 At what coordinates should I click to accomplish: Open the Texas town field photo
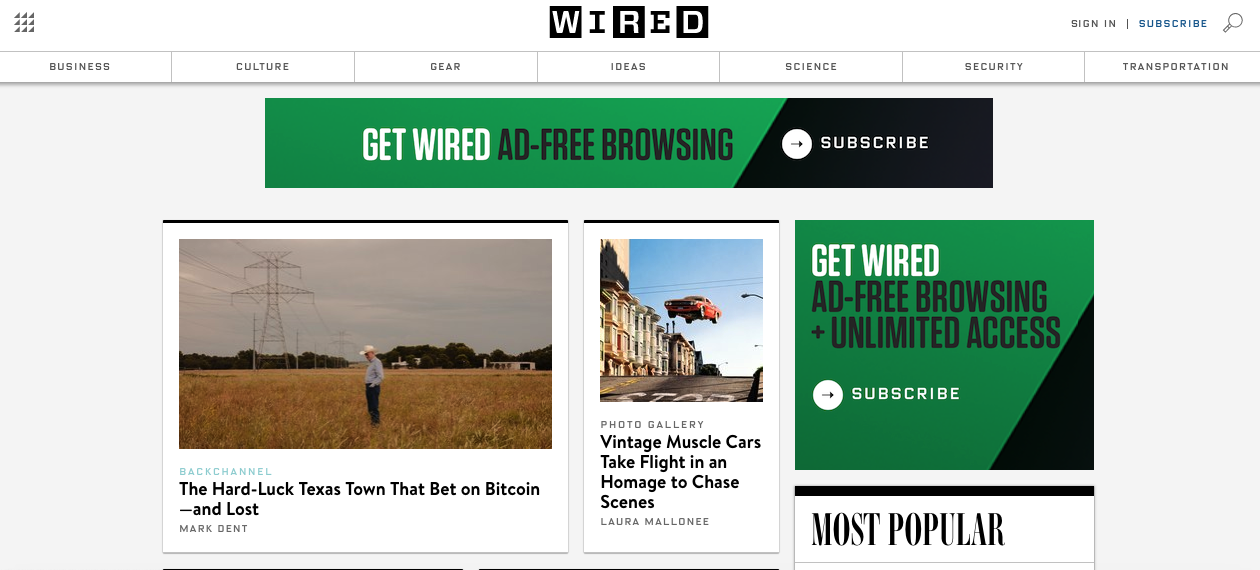click(365, 344)
